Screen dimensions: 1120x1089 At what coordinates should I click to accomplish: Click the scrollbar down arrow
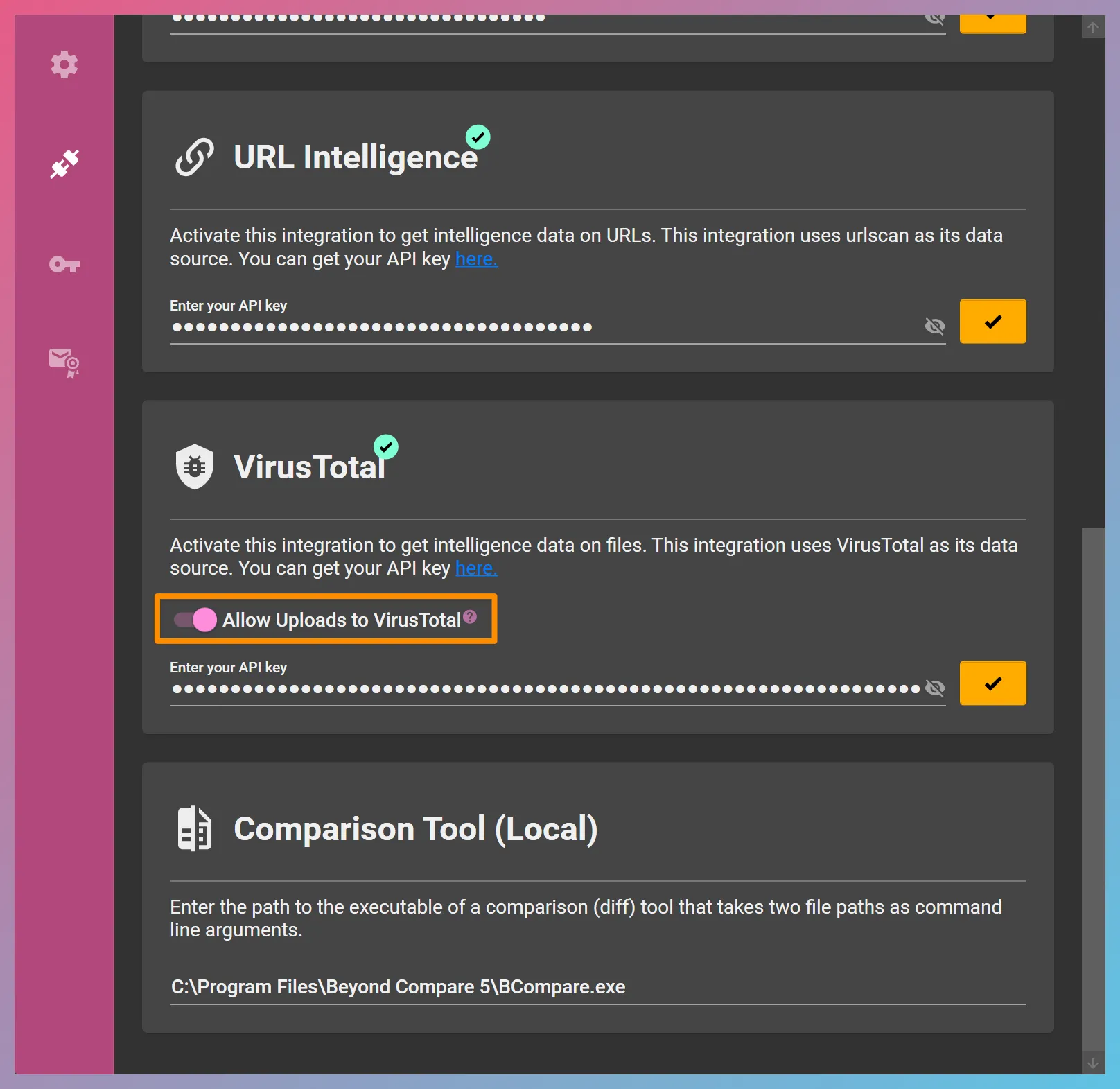point(1093,1063)
